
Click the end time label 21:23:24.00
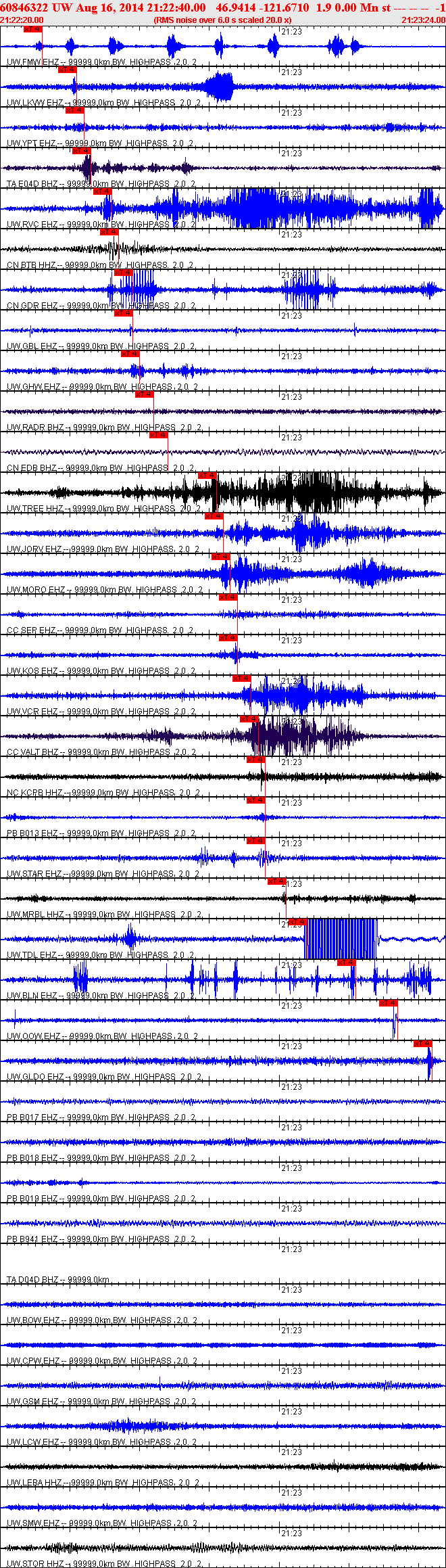[x=424, y=20]
